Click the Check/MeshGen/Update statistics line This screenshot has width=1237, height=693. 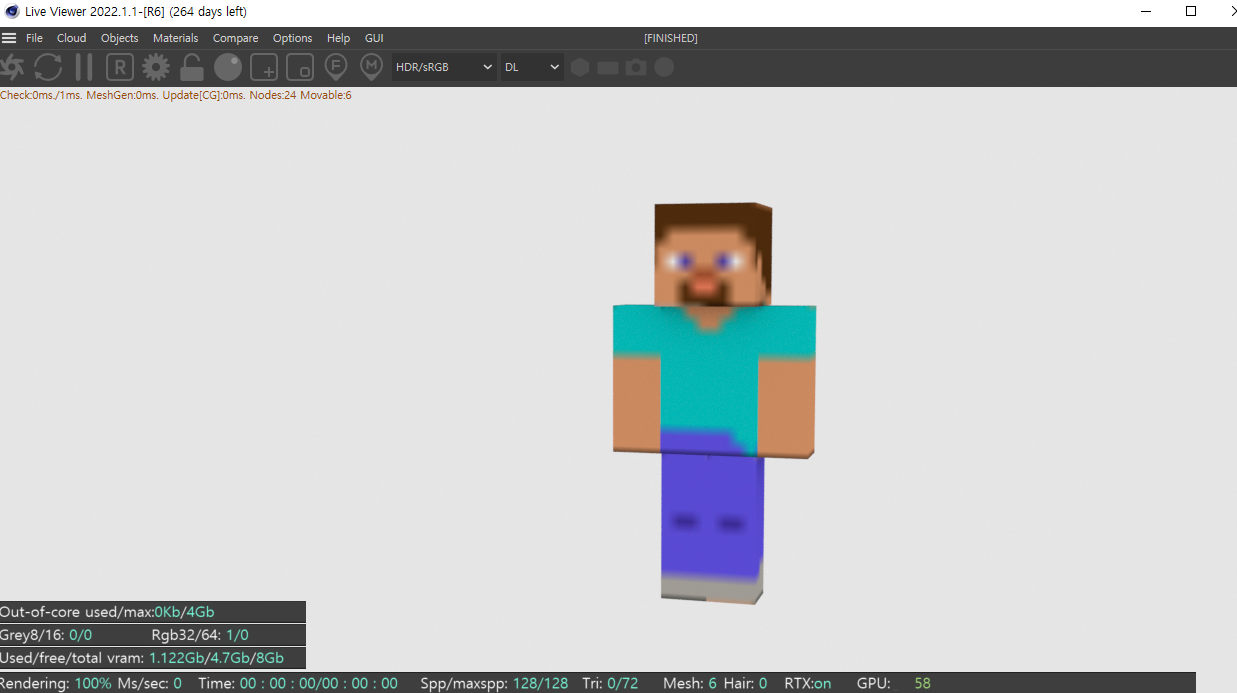tap(176, 95)
